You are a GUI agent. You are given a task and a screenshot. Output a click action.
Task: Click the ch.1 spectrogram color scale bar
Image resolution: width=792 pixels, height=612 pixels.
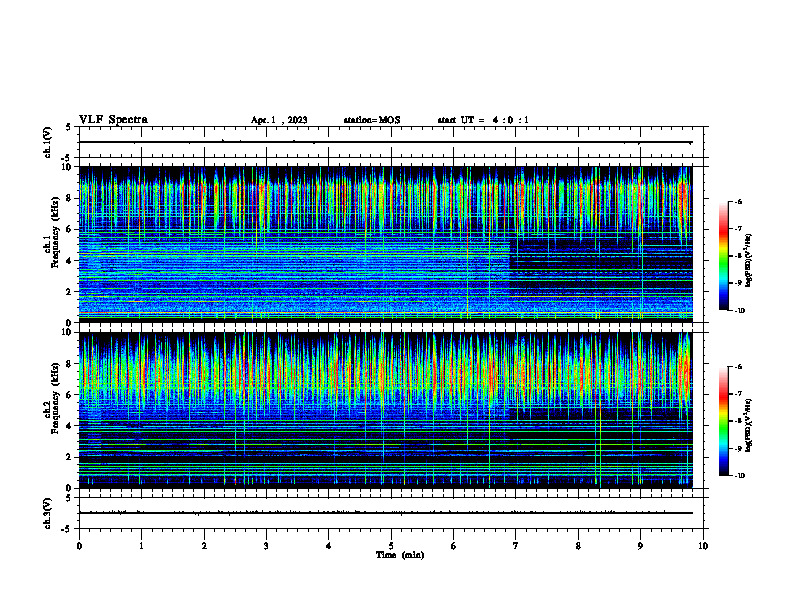coord(723,256)
